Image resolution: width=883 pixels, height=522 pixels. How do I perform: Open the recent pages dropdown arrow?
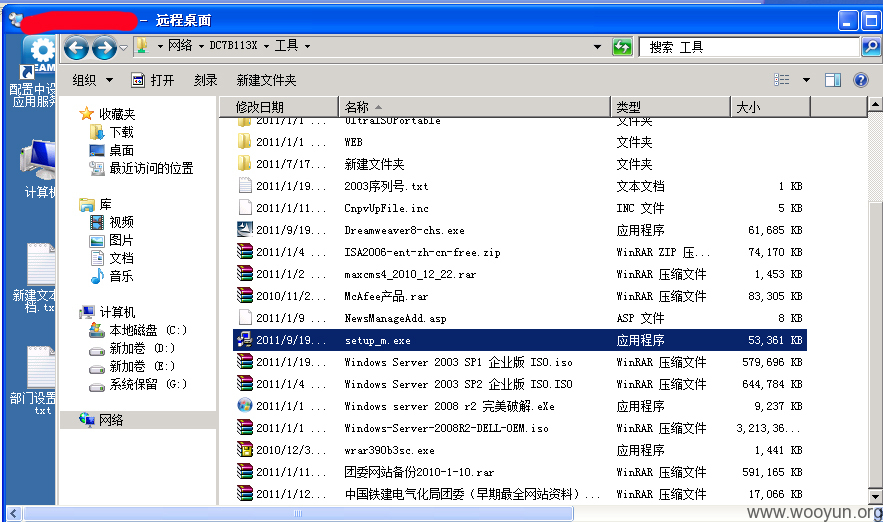coord(123,47)
